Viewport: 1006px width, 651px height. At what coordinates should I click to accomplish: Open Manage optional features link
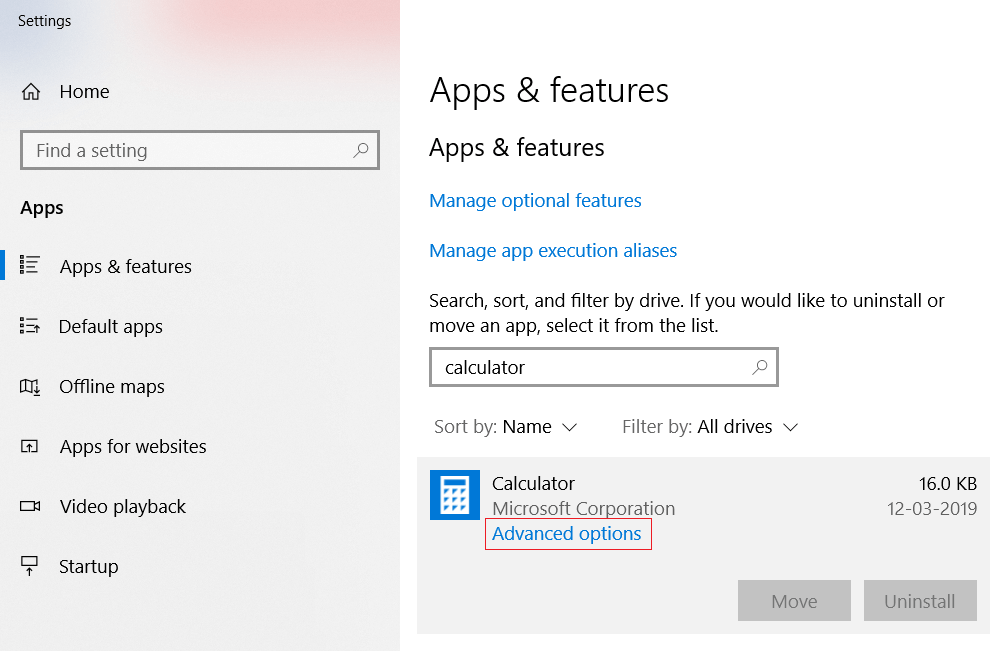click(x=535, y=201)
